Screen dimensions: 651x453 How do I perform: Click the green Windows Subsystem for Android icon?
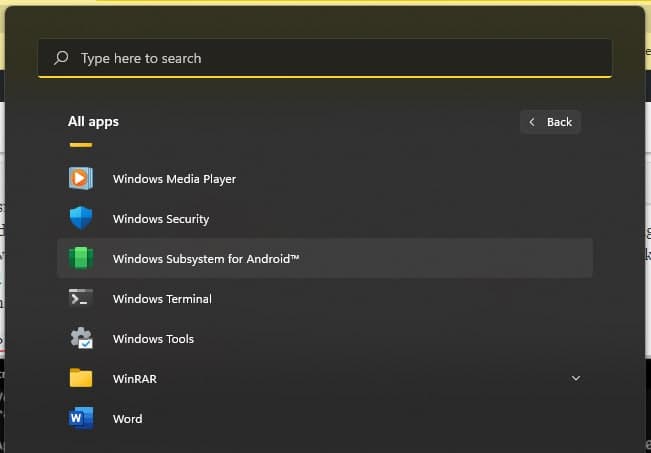[x=81, y=258]
